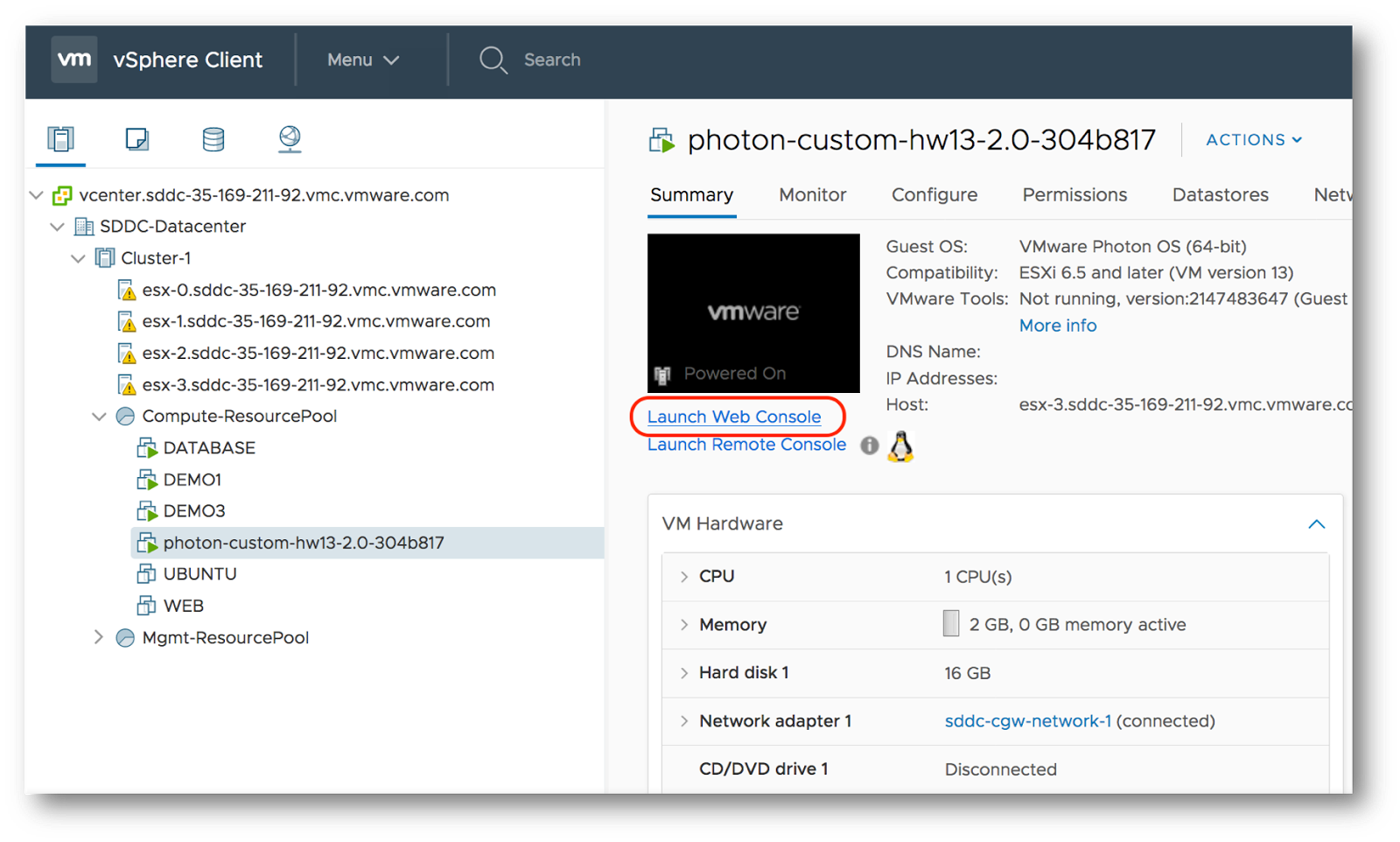Click the search magnifier icon
Image resolution: width=1400 pixels, height=842 pixels.
coord(493,60)
